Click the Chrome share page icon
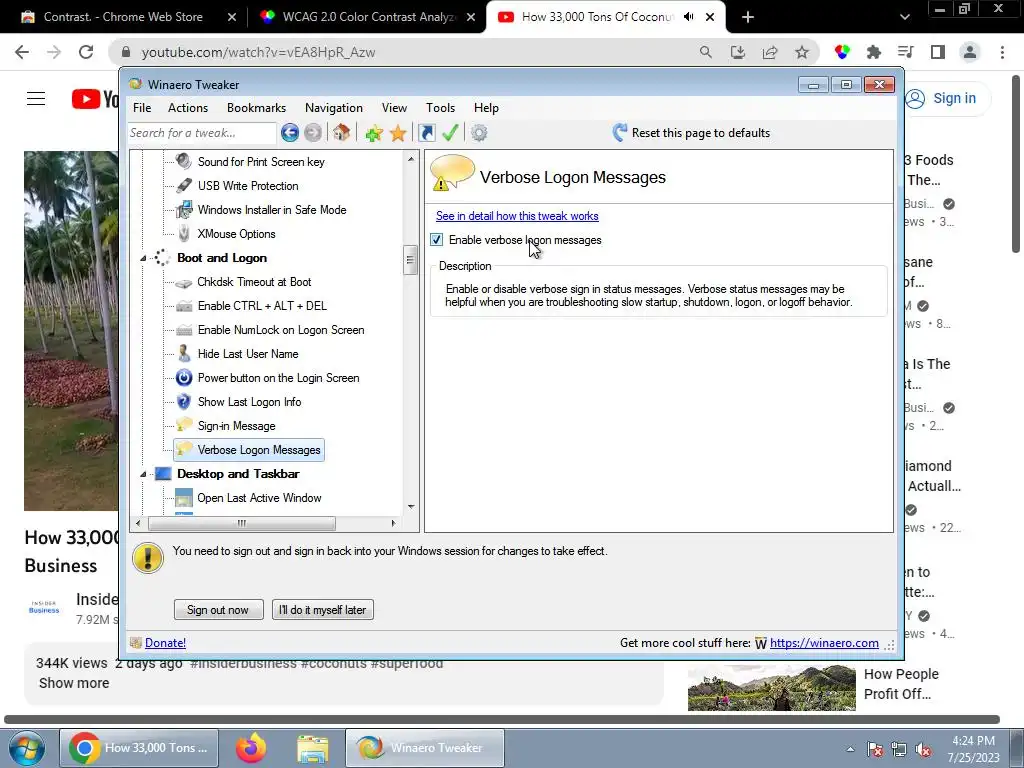 coord(770,52)
